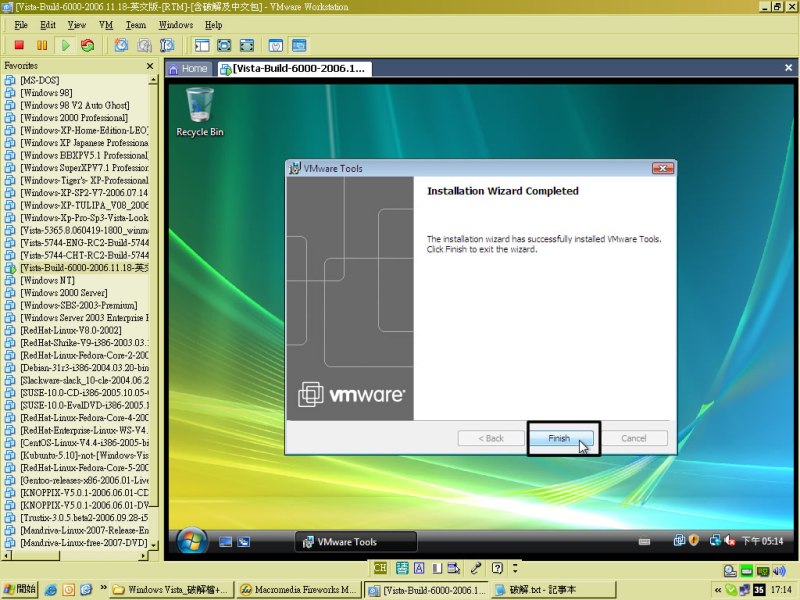Click the CH language indicator on language bar
This screenshot has width=800, height=600.
380,568
